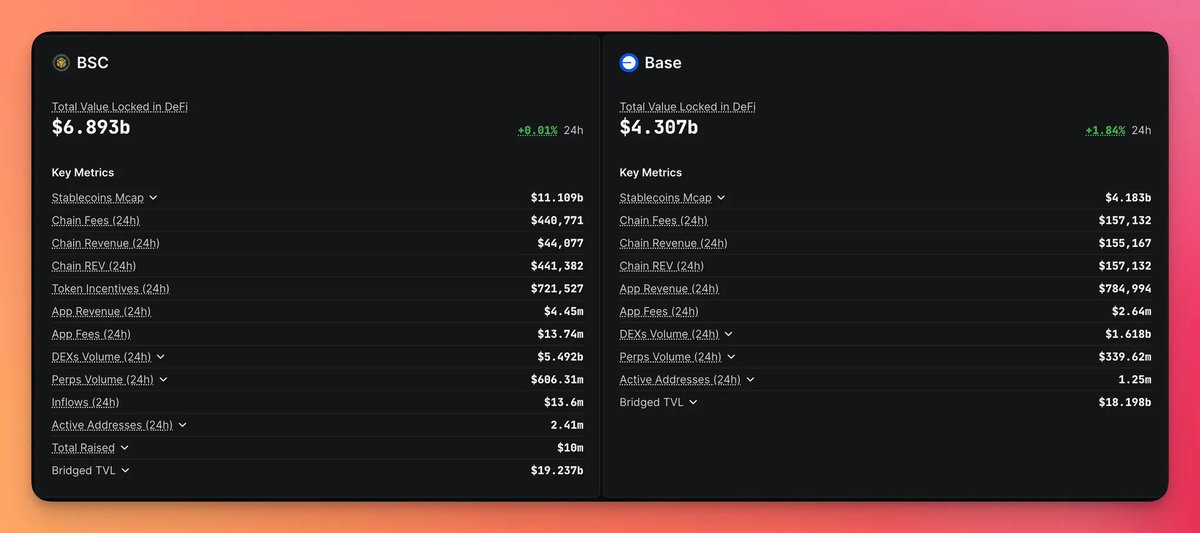The width and height of the screenshot is (1200, 533).
Task: Click the $19.237b bridged TVL value
Action: 557,471
